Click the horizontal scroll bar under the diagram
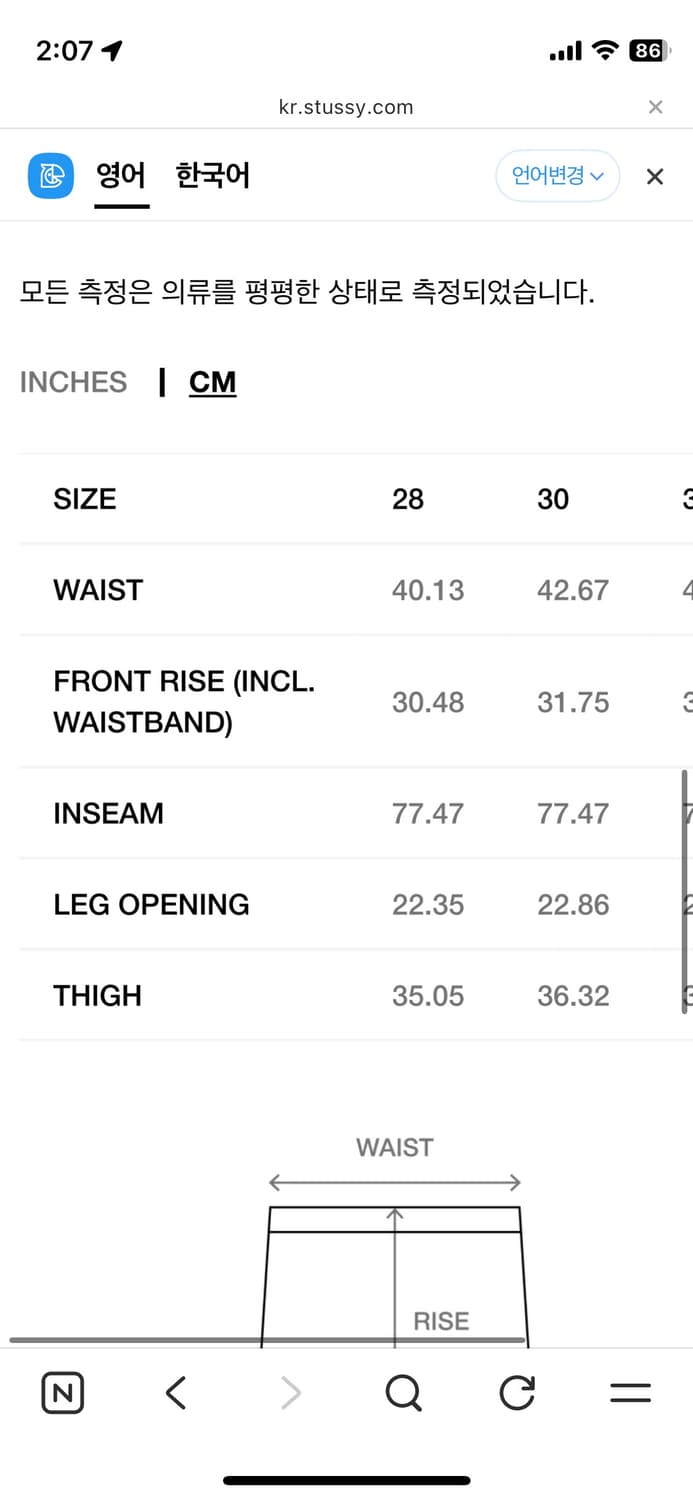This screenshot has width=693, height=1500. coord(267,1340)
